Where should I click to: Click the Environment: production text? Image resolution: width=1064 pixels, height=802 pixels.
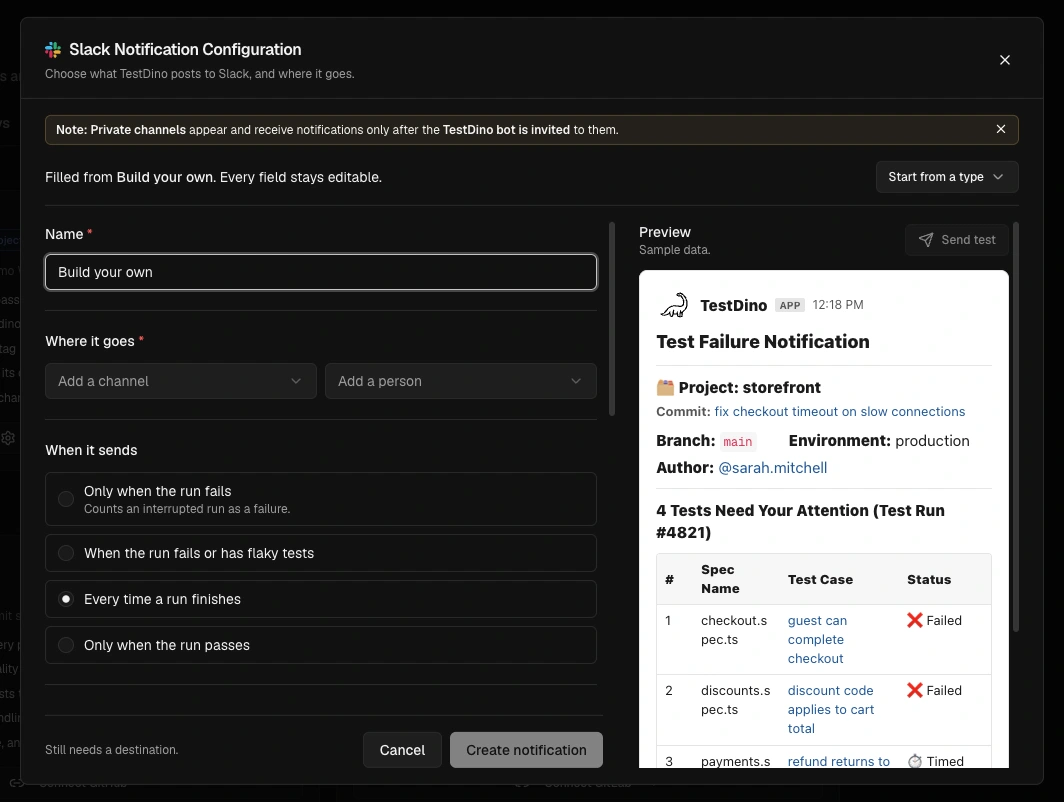coord(879,441)
